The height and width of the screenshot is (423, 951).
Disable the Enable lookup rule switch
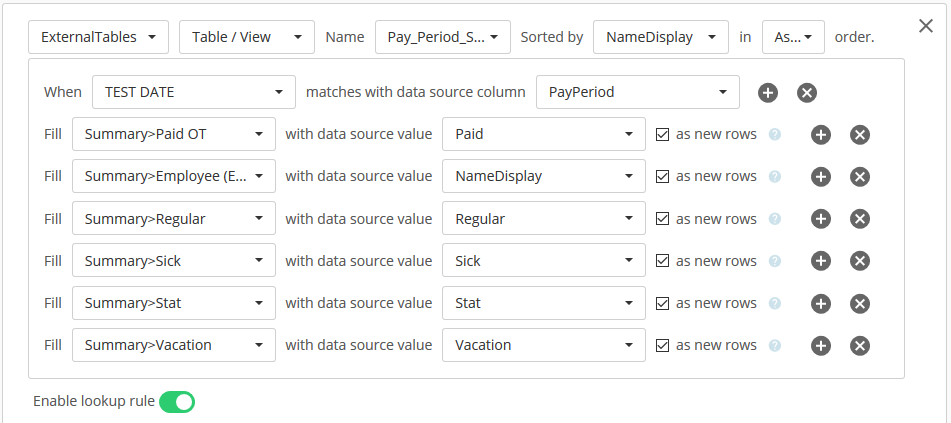[177, 402]
